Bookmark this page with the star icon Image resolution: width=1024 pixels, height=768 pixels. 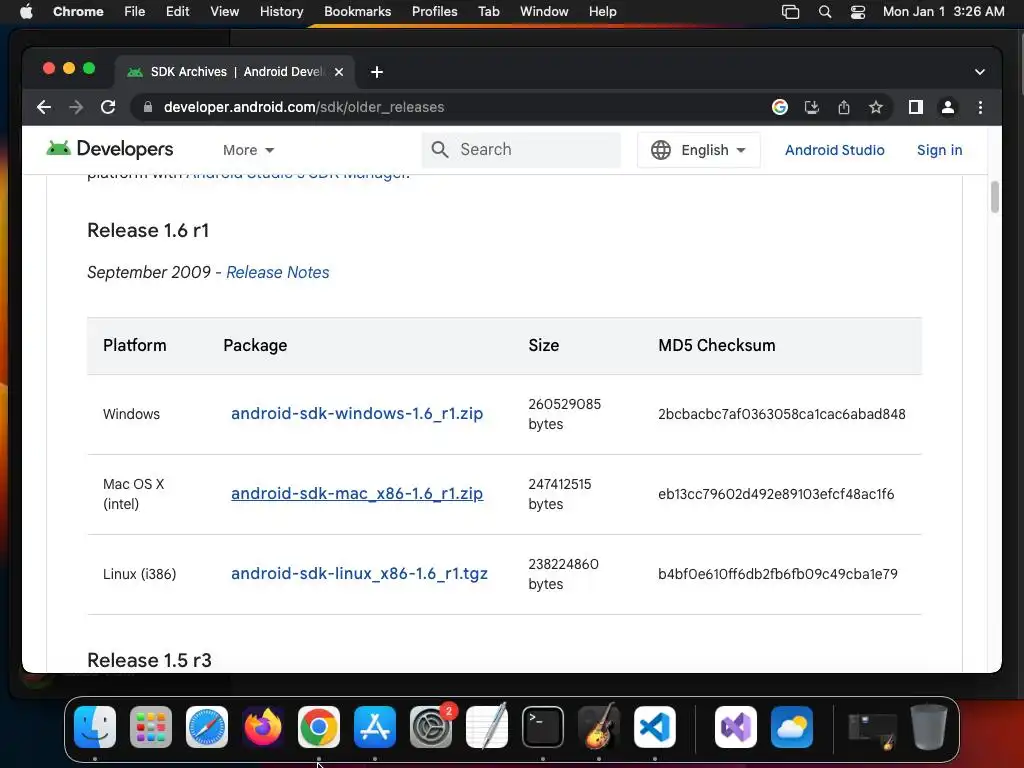tap(876, 107)
